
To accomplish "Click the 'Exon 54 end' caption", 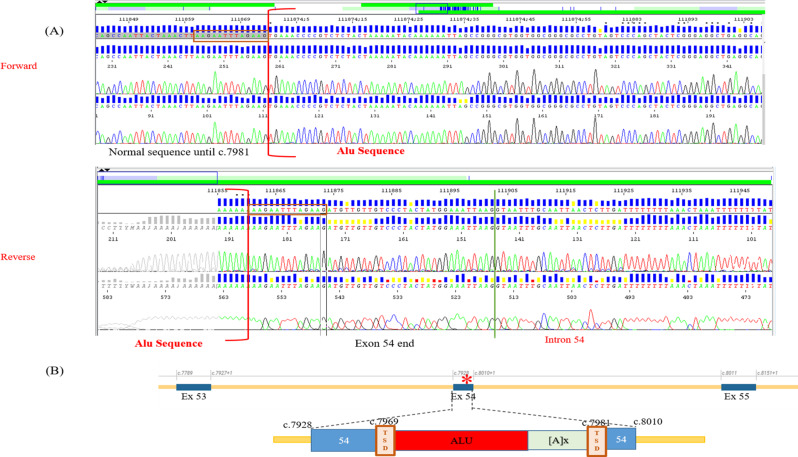I will tap(384, 344).
